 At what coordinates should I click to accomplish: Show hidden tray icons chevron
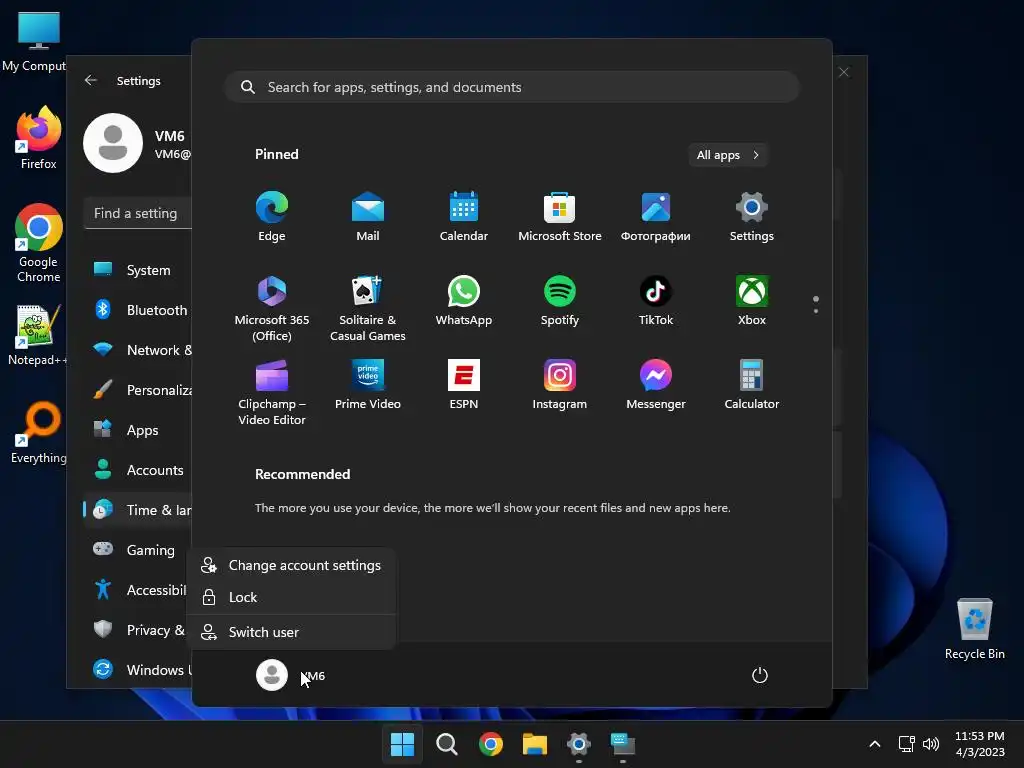click(x=875, y=744)
